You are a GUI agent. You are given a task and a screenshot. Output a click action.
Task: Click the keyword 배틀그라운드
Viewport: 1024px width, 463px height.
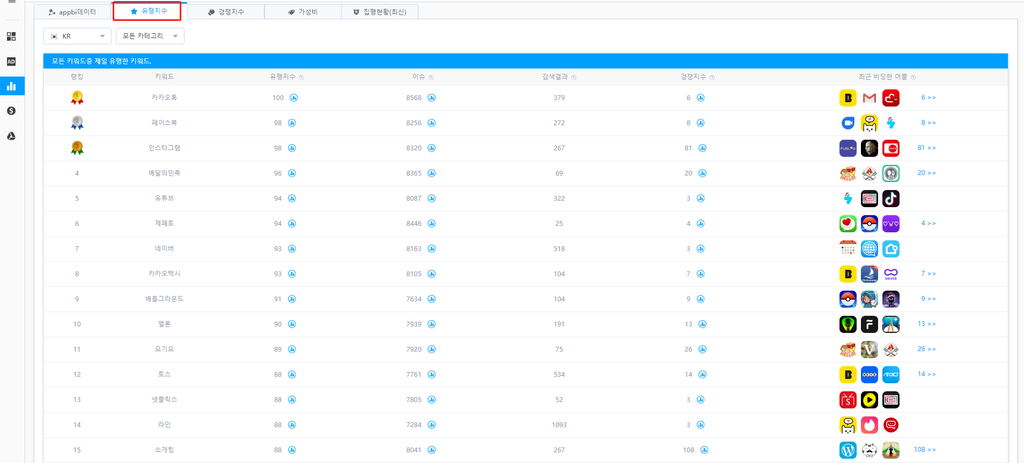pos(164,299)
